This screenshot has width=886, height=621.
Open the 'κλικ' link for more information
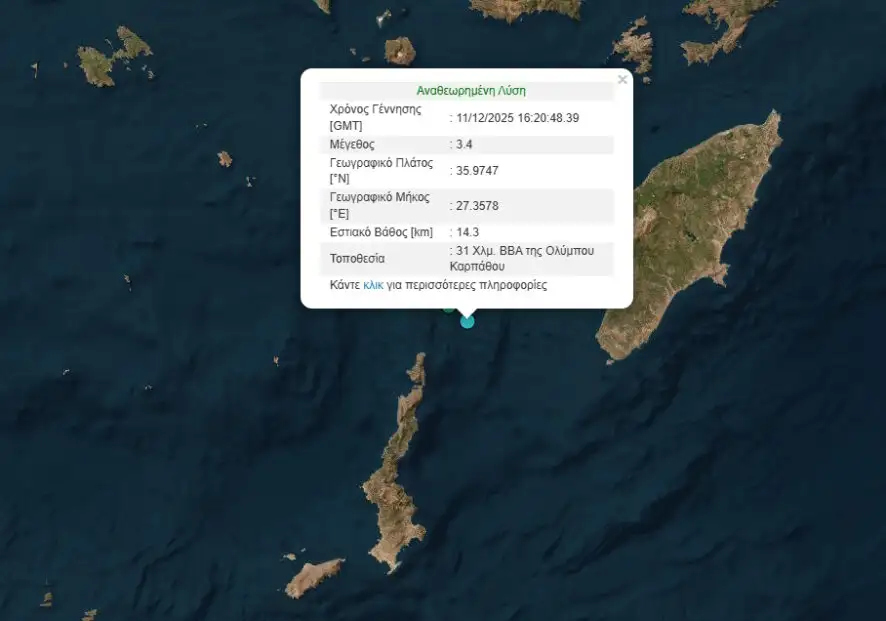(x=372, y=285)
